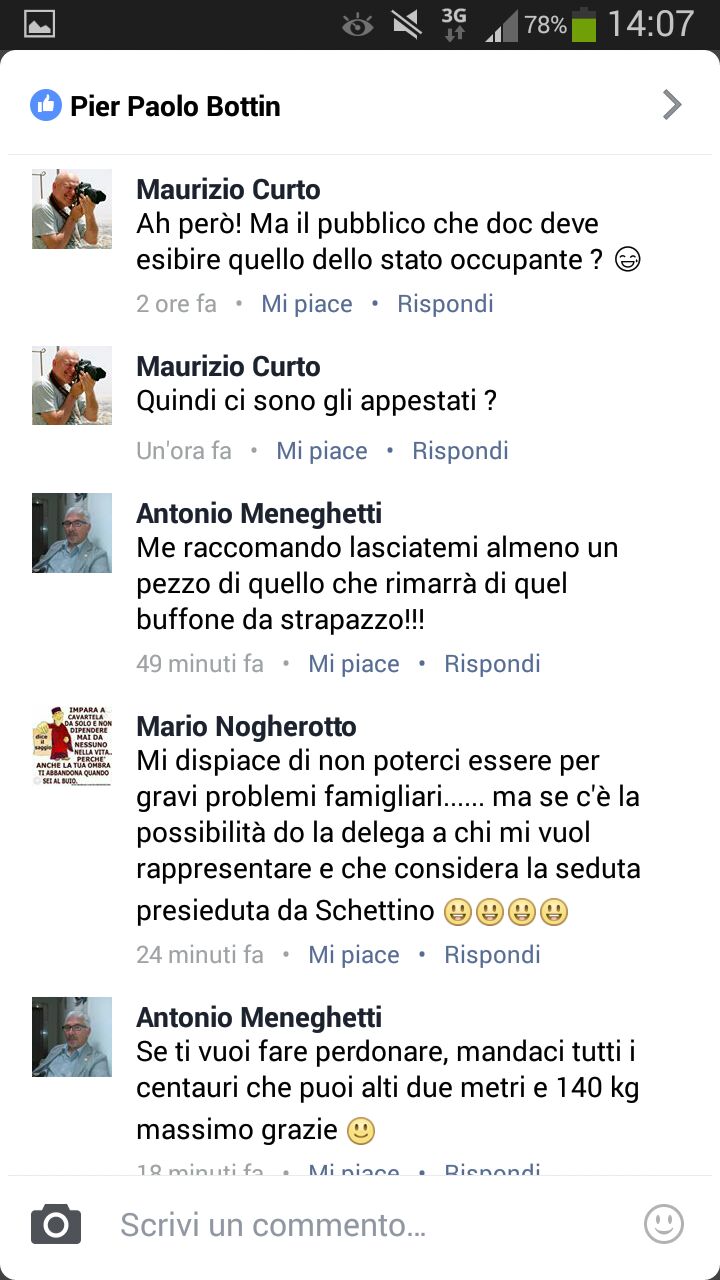Like the 'Quindi ci sono gli appestati' comment

tap(322, 451)
